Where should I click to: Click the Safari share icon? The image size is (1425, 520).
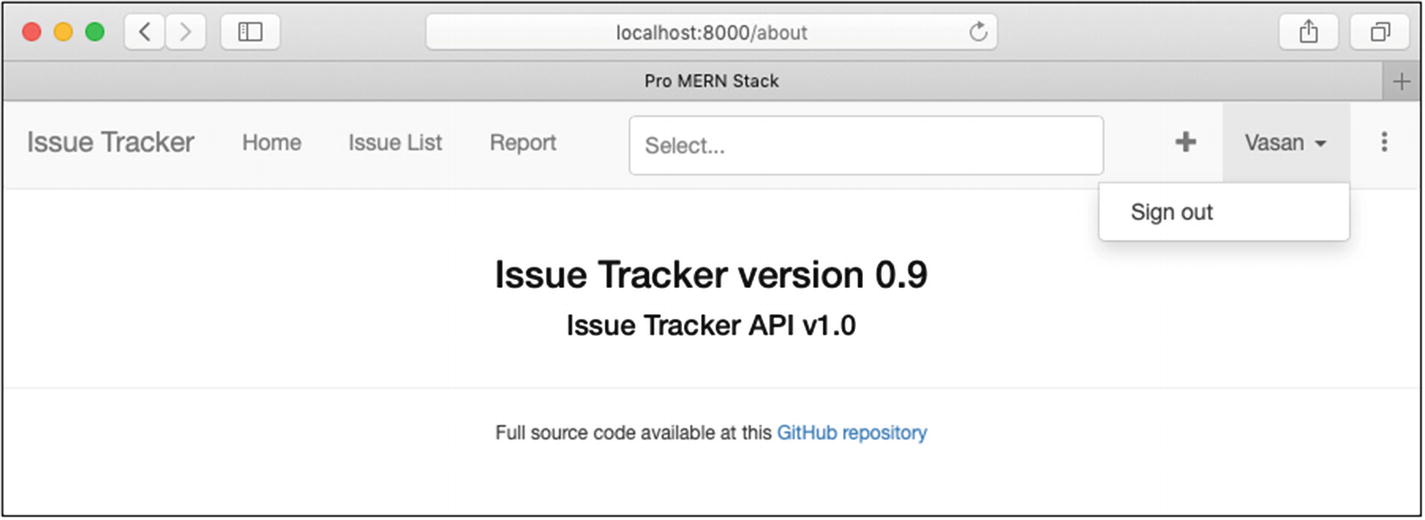click(1308, 32)
